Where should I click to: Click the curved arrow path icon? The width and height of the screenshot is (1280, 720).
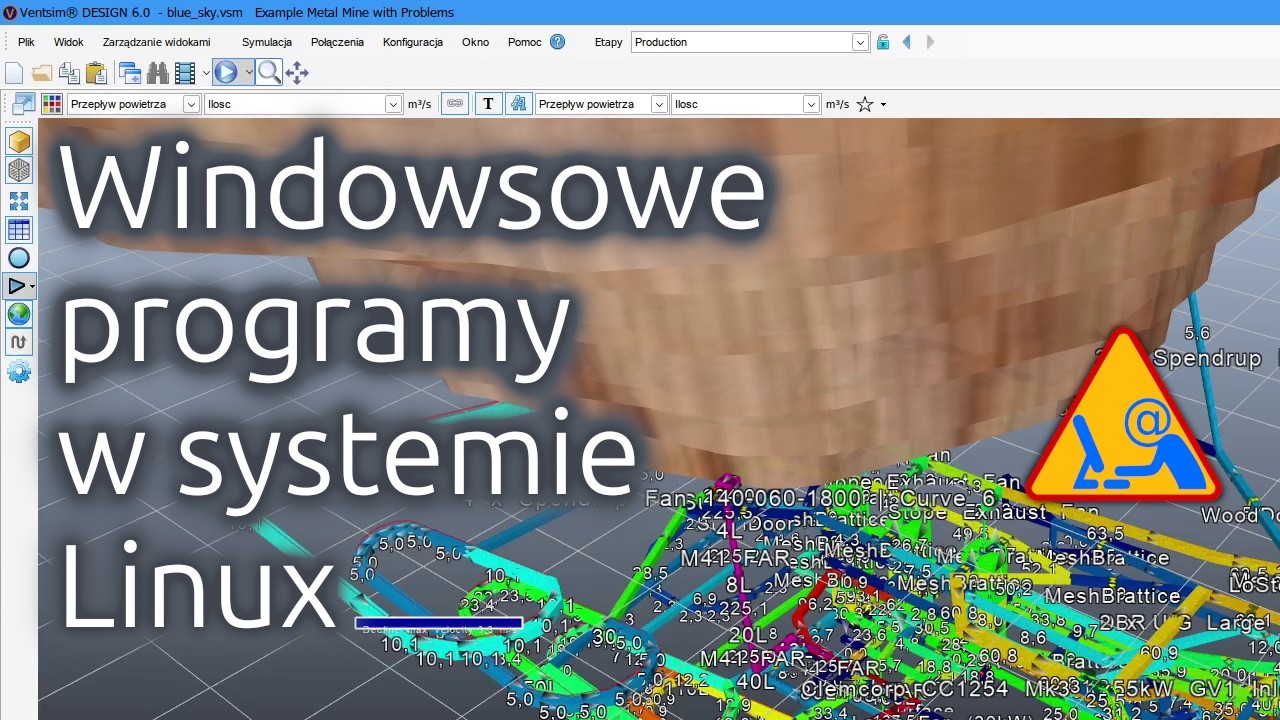pyautogui.click(x=19, y=342)
